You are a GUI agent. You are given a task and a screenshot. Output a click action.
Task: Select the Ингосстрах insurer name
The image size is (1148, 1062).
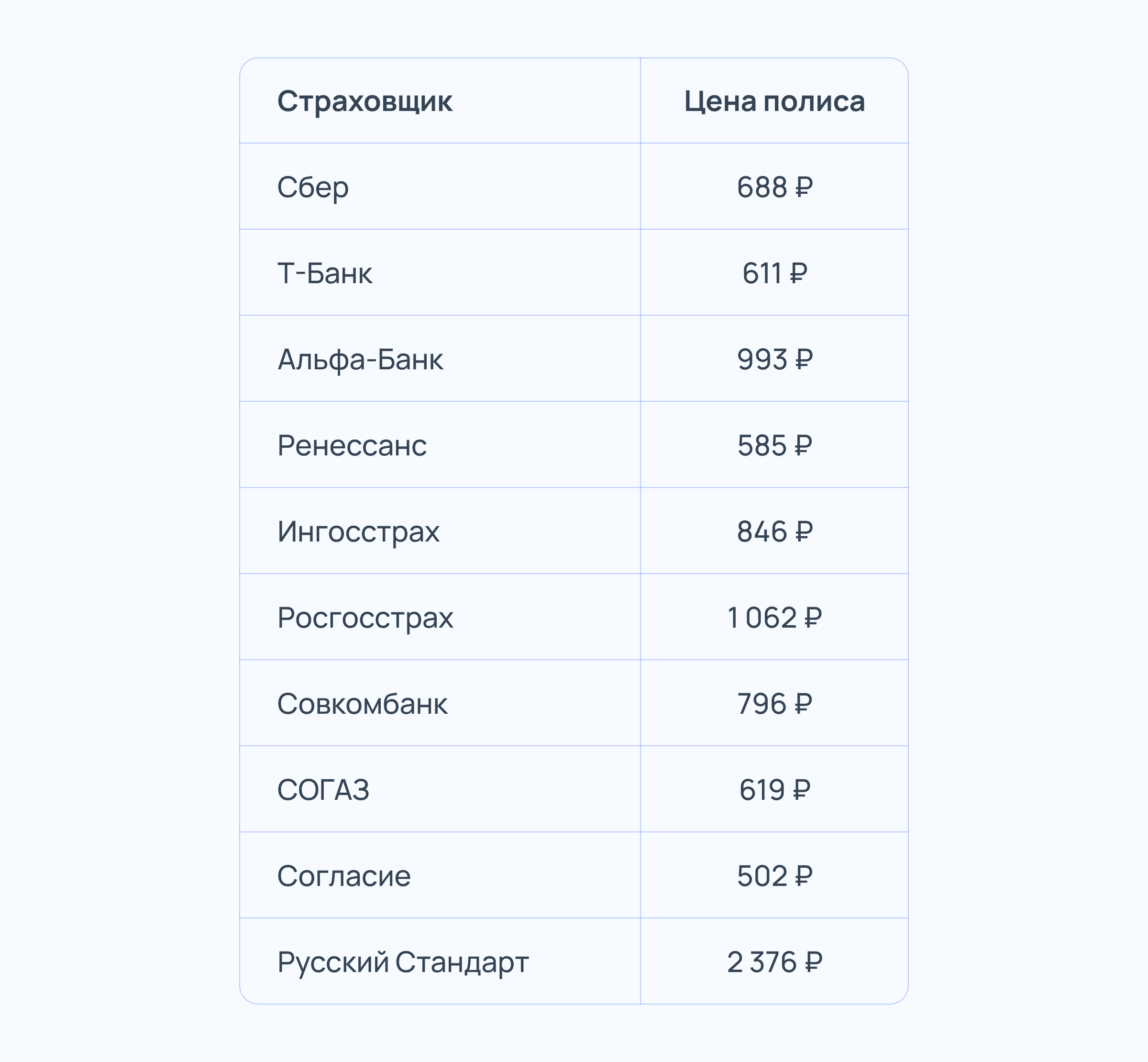358,531
